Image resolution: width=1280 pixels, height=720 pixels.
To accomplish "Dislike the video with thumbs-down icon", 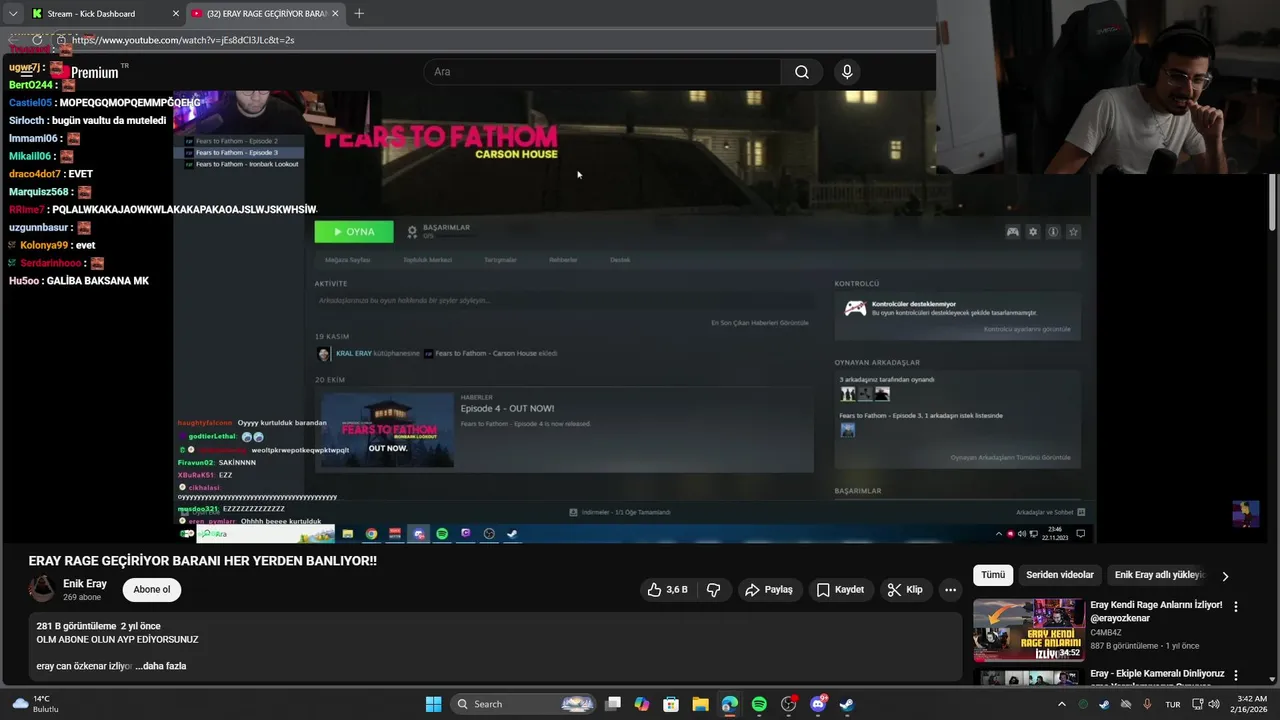I will [714, 590].
